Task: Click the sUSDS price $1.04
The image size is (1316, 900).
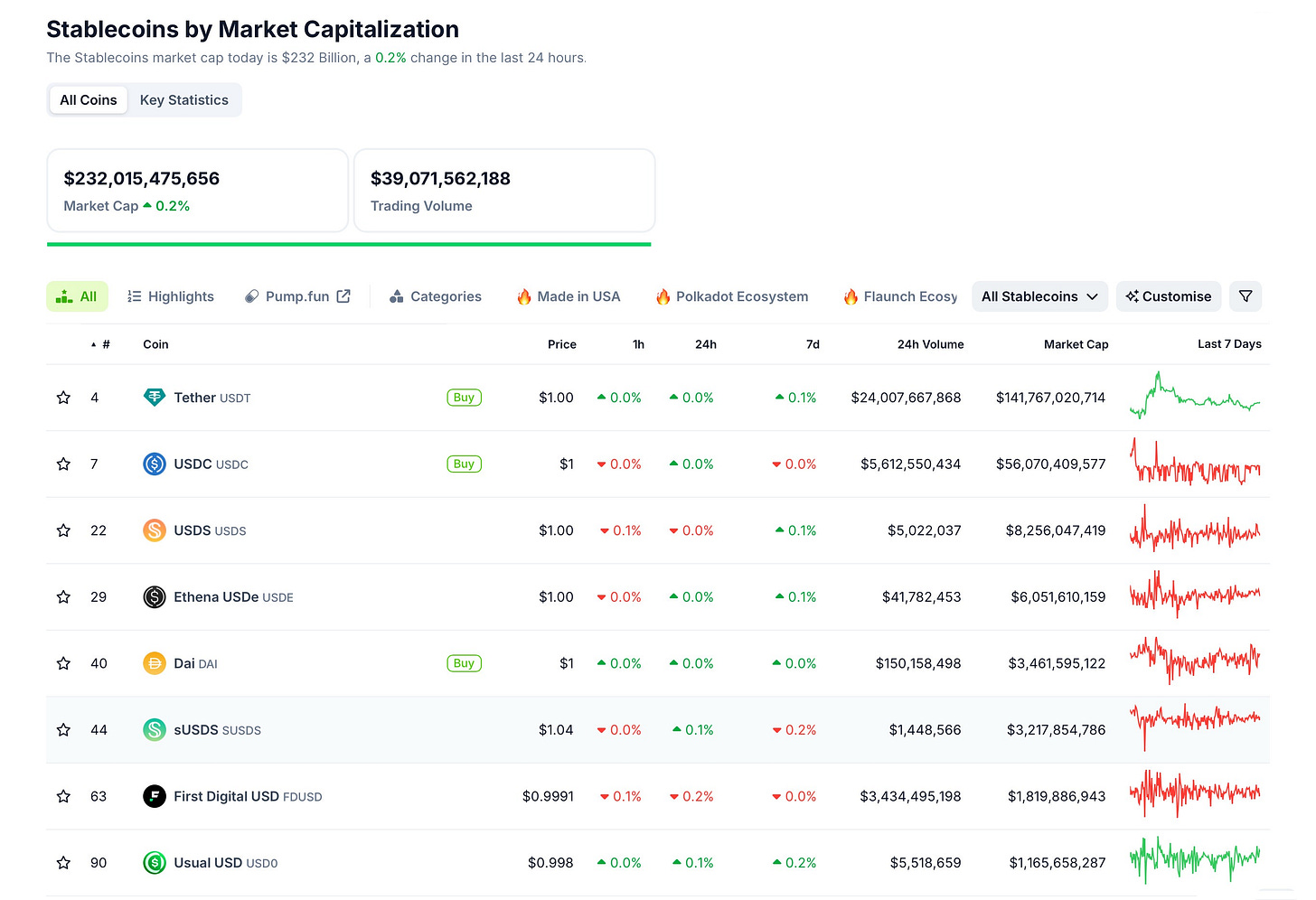Action: click(556, 730)
